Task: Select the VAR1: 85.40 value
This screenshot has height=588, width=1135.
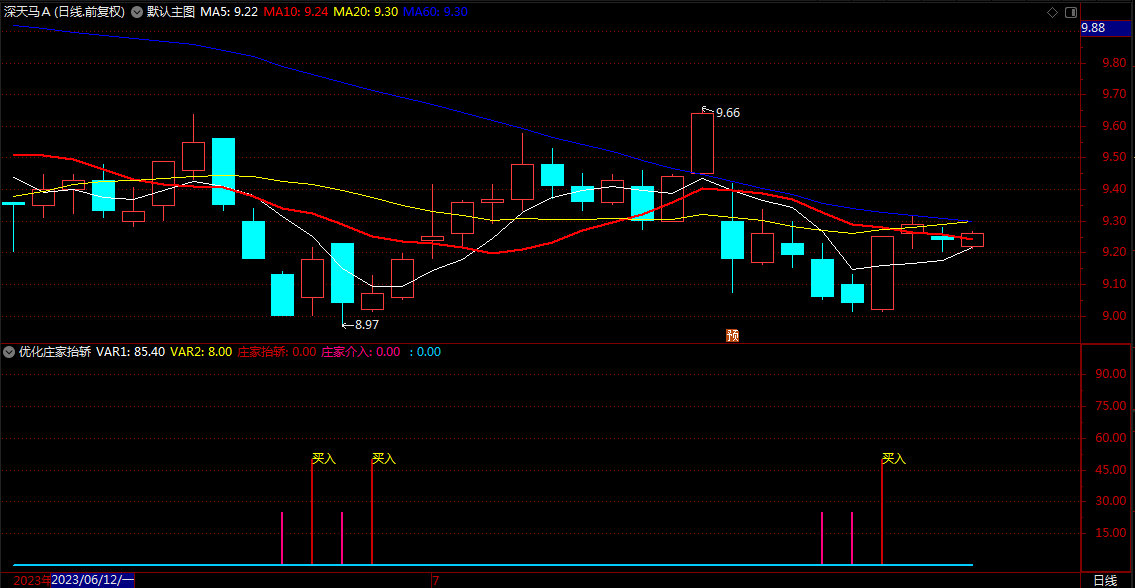Action: (x=130, y=352)
